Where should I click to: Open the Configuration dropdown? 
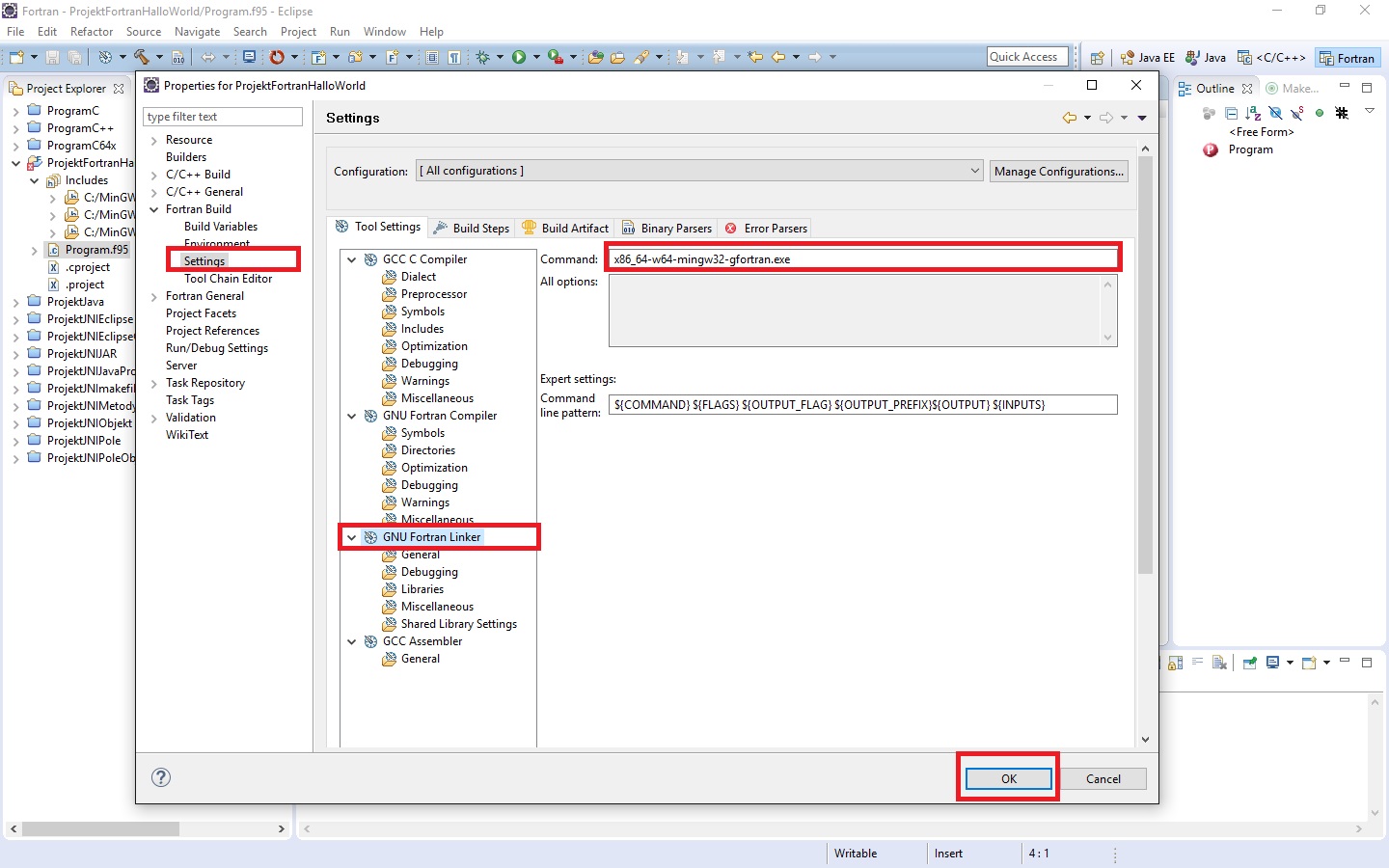(699, 171)
